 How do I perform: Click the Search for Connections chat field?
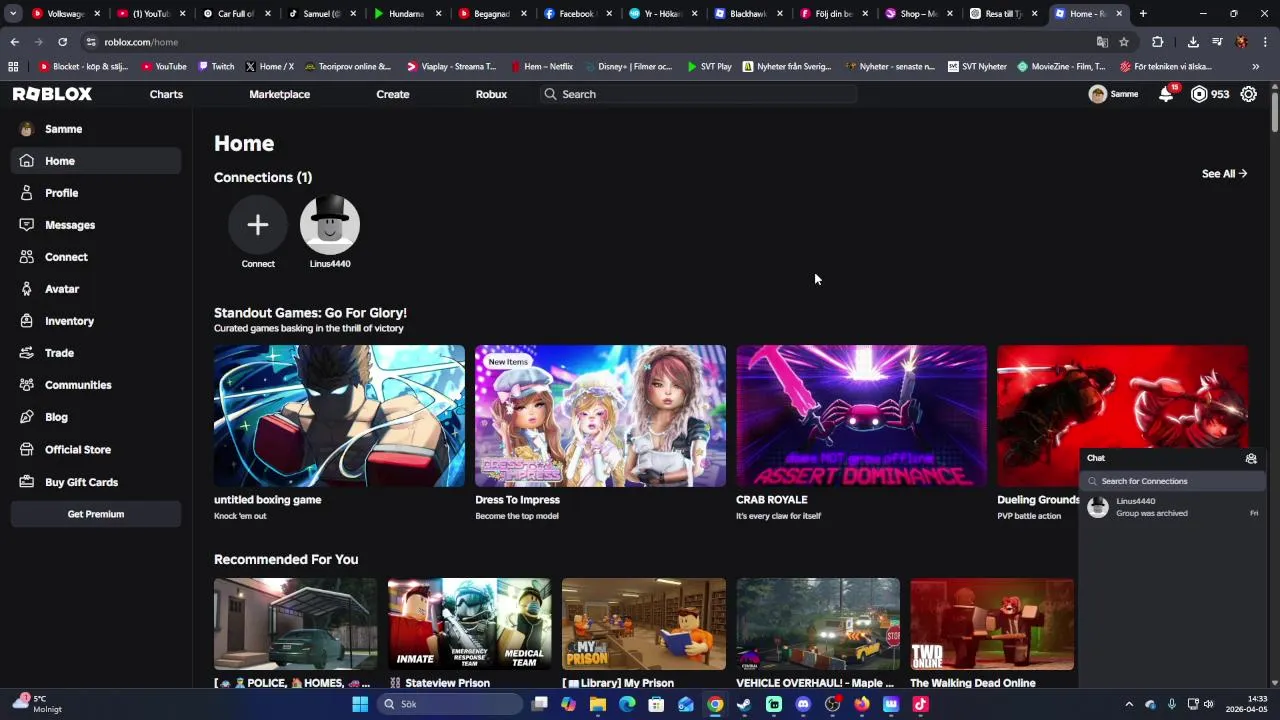[x=1173, y=481]
